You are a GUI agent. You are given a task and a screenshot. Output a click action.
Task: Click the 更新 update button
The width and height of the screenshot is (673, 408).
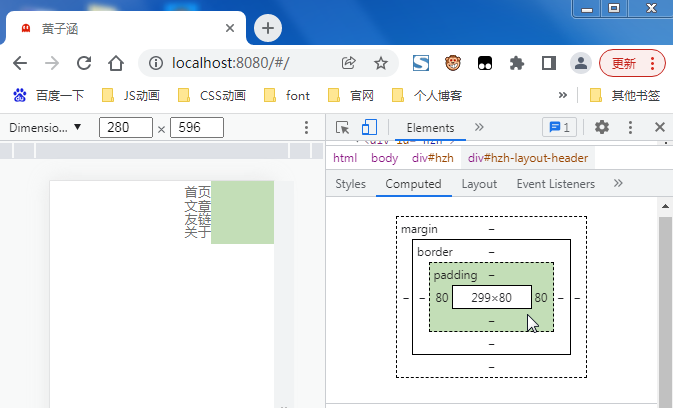coord(632,63)
